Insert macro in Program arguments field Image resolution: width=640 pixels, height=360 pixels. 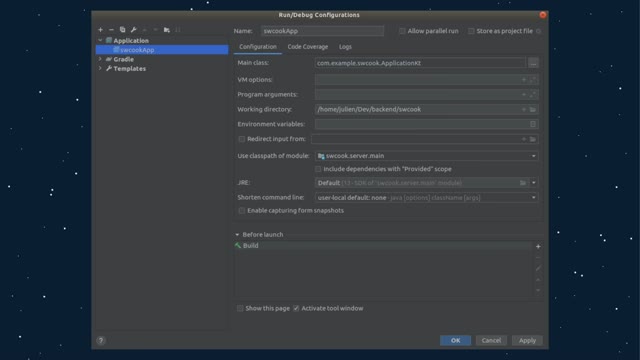coord(524,95)
